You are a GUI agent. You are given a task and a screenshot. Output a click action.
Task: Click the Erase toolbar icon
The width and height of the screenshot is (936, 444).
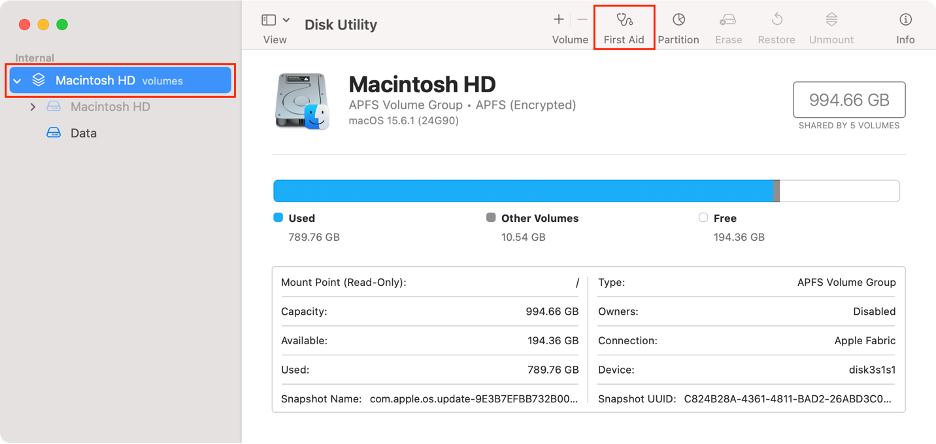tap(728, 20)
